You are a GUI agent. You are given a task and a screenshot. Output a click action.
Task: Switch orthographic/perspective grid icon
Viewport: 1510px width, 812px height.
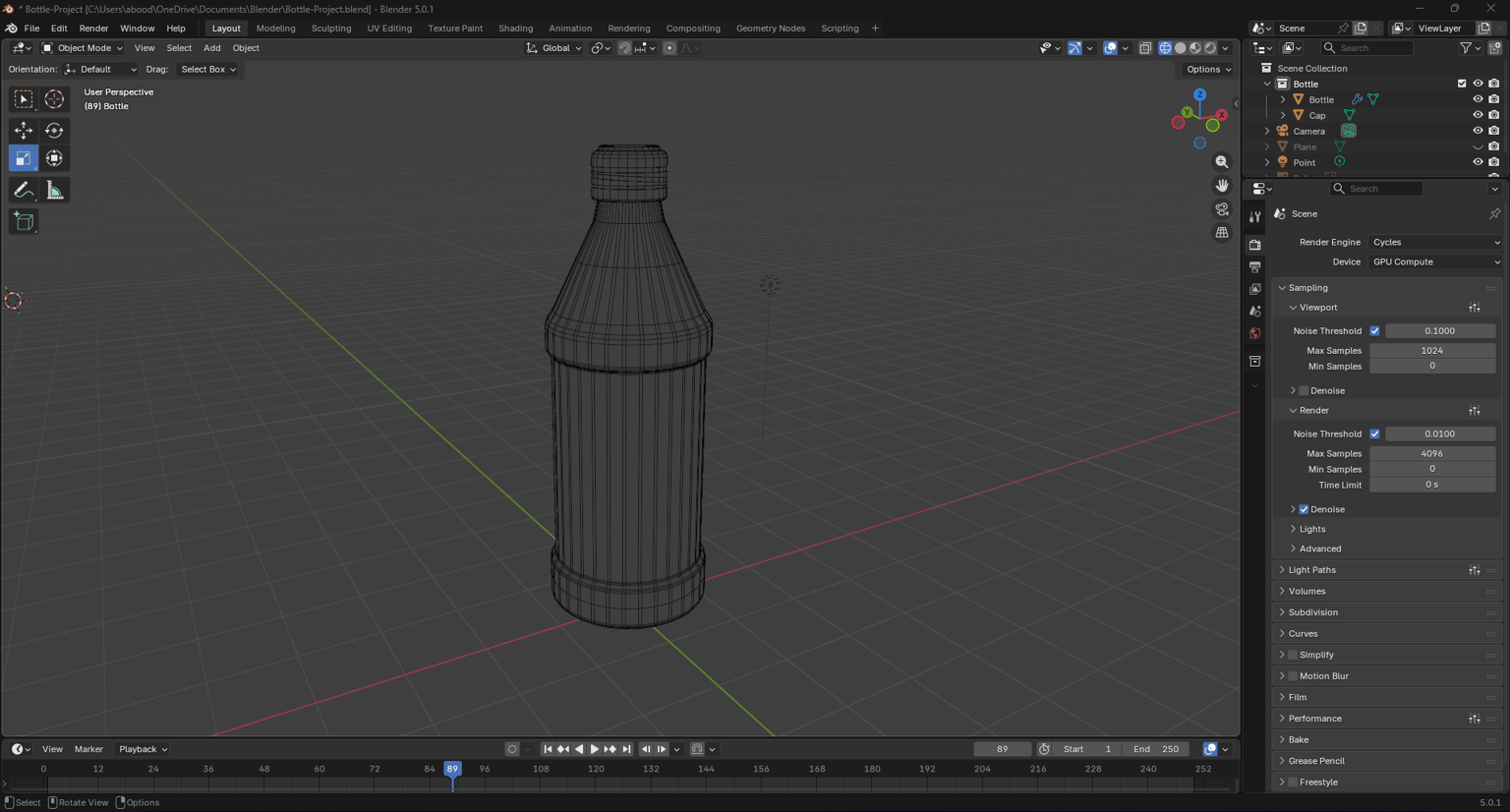pyautogui.click(x=1222, y=233)
